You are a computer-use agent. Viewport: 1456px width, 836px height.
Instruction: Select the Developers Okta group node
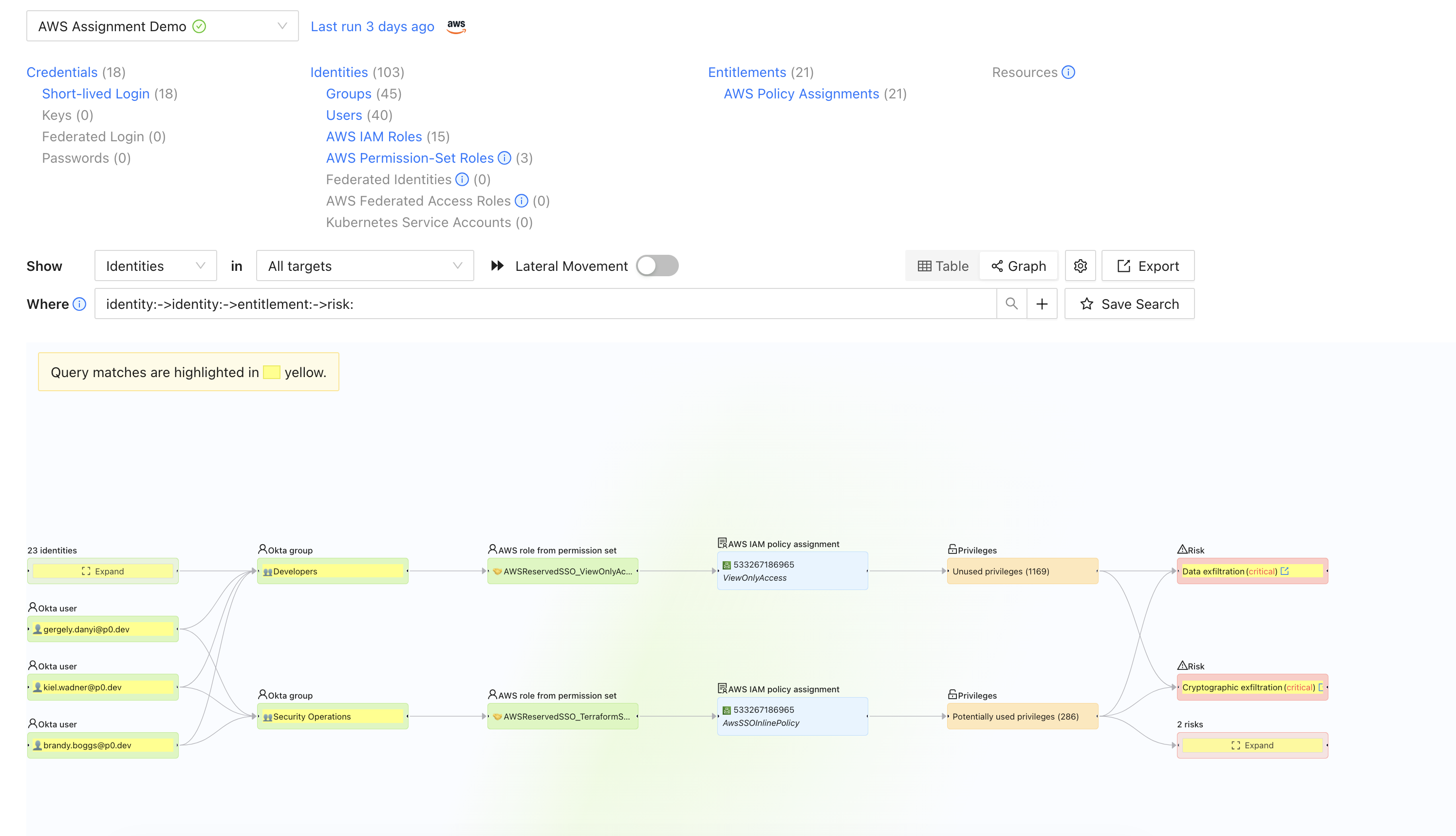point(333,571)
